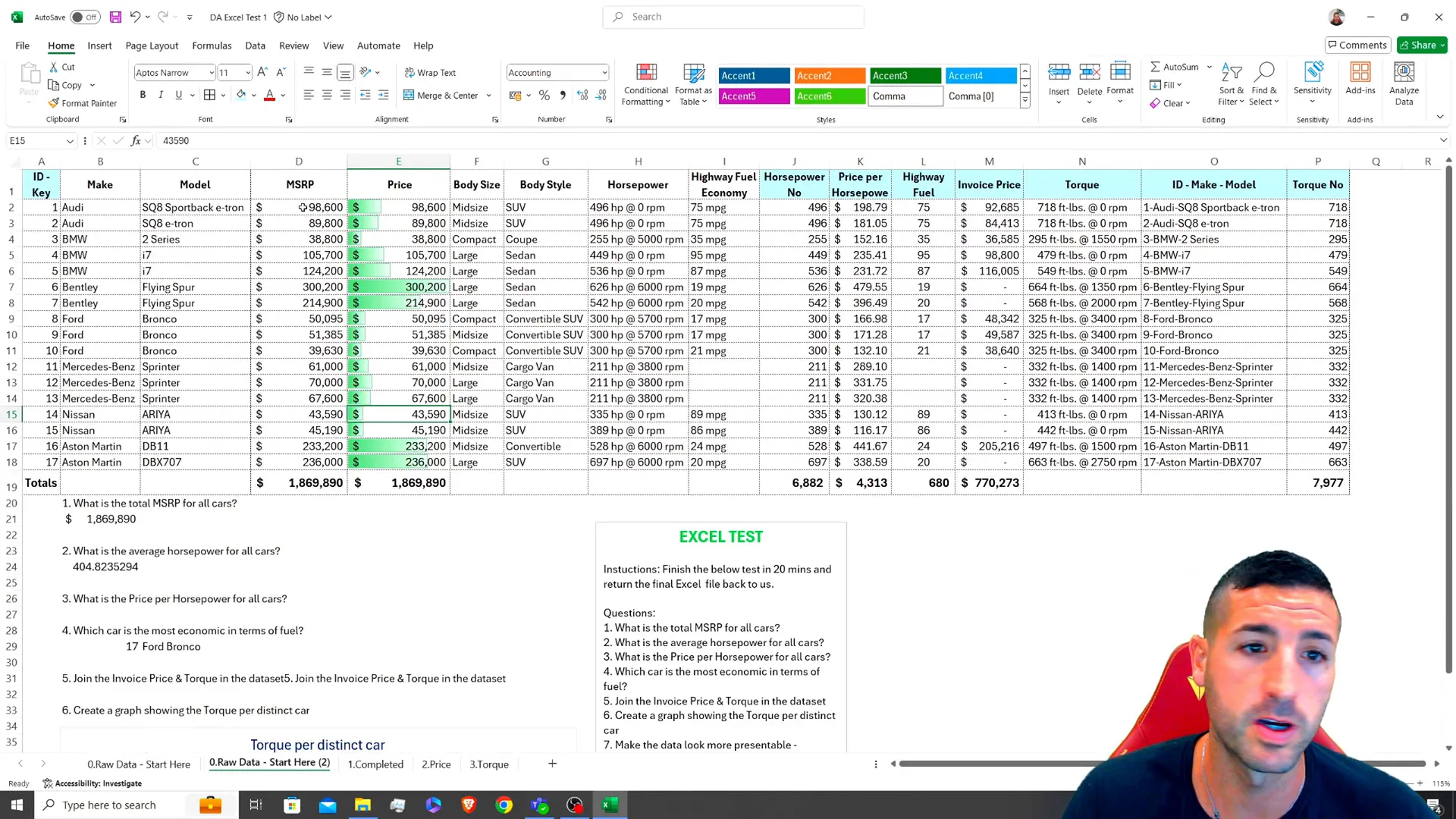This screenshot has height=819, width=1456.
Task: Open the Name Box dropdown
Action: tap(70, 141)
